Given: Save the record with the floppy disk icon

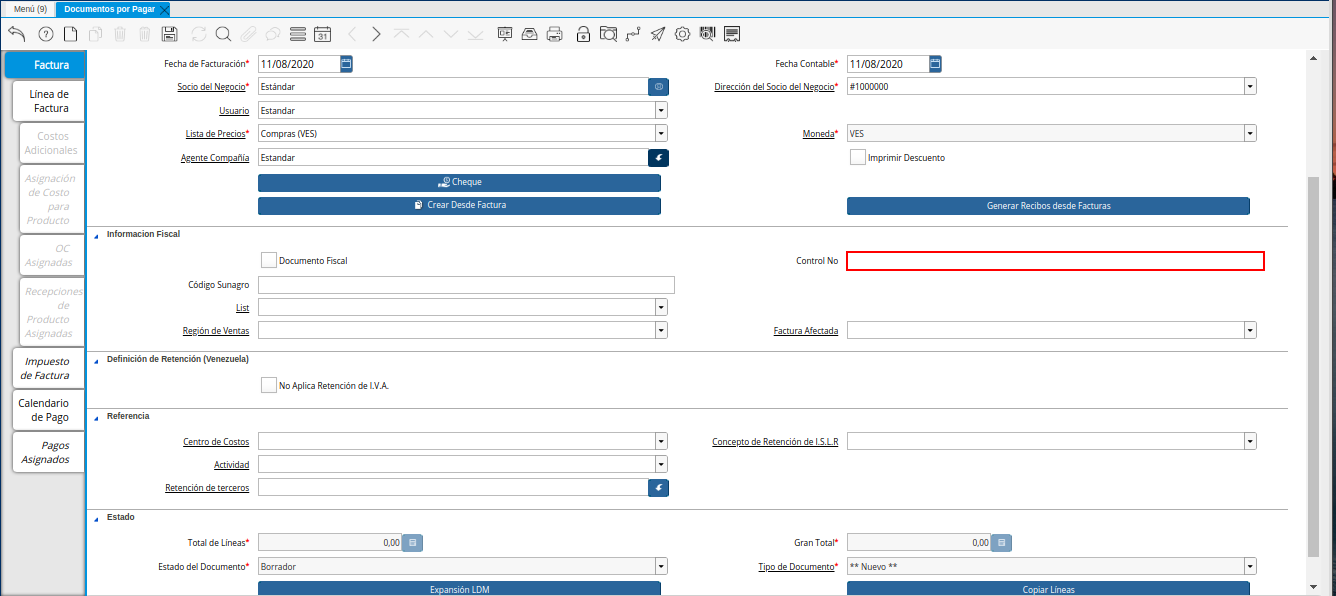Looking at the screenshot, I should pos(169,34).
